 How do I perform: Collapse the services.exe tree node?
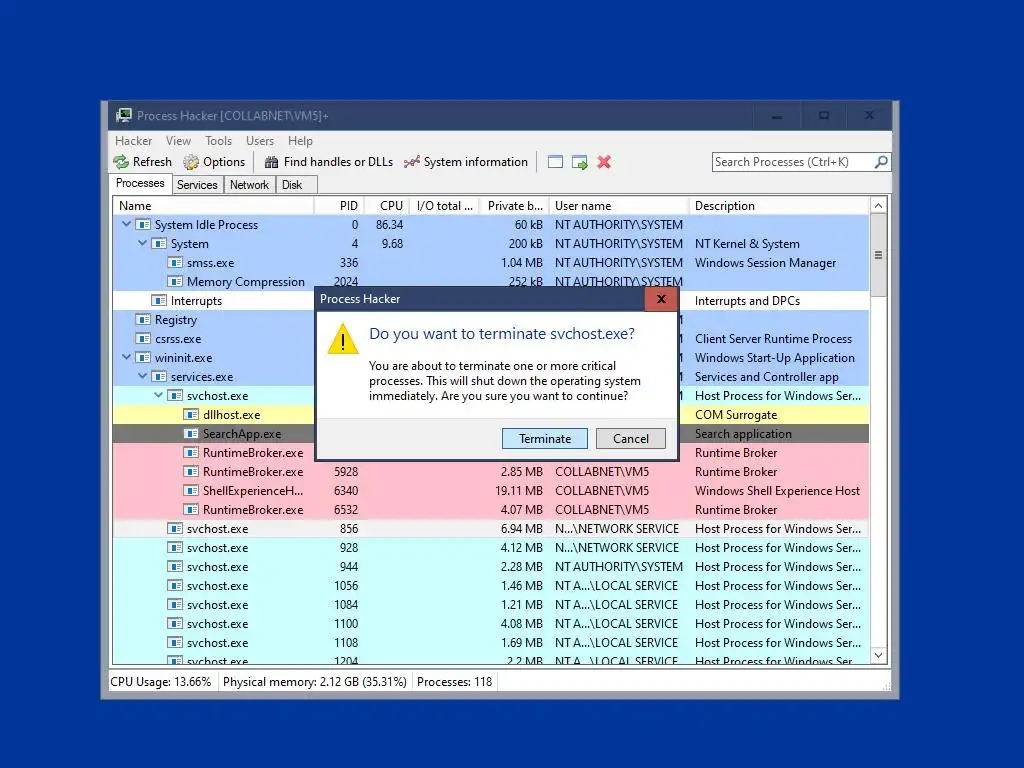[142, 376]
